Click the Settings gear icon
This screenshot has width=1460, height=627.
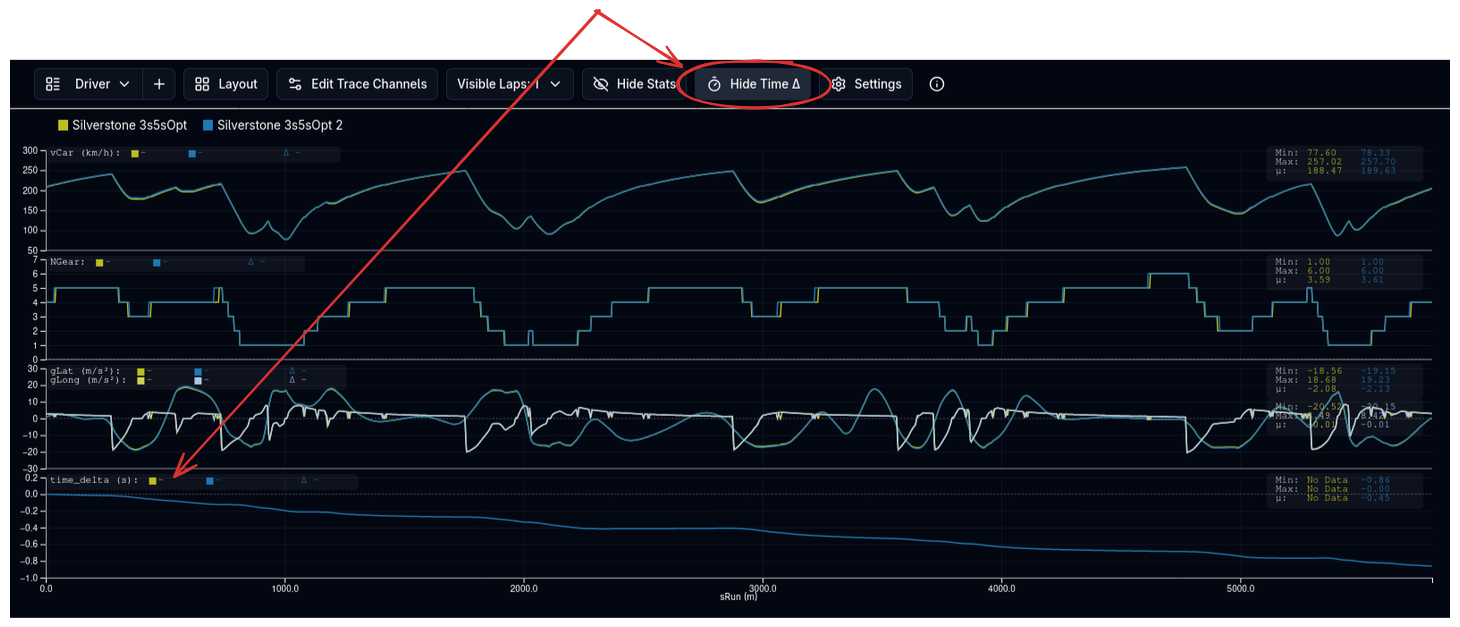839,84
